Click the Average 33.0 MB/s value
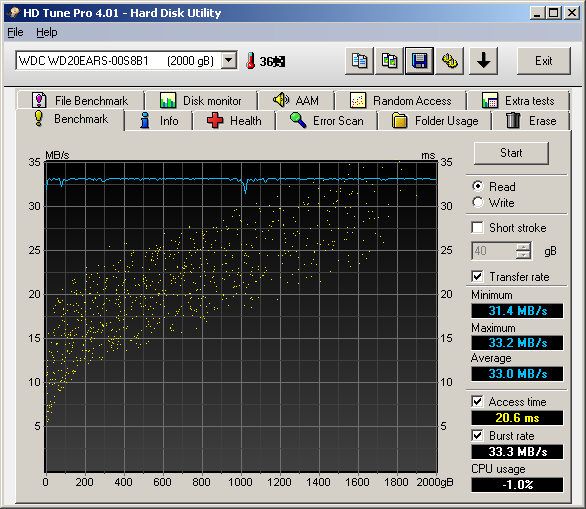Viewport: 586px width, 509px height. (x=517, y=374)
